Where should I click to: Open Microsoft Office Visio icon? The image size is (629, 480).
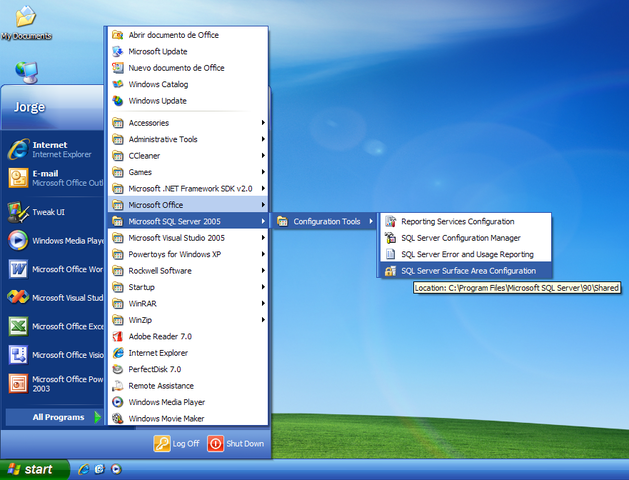coord(18,355)
